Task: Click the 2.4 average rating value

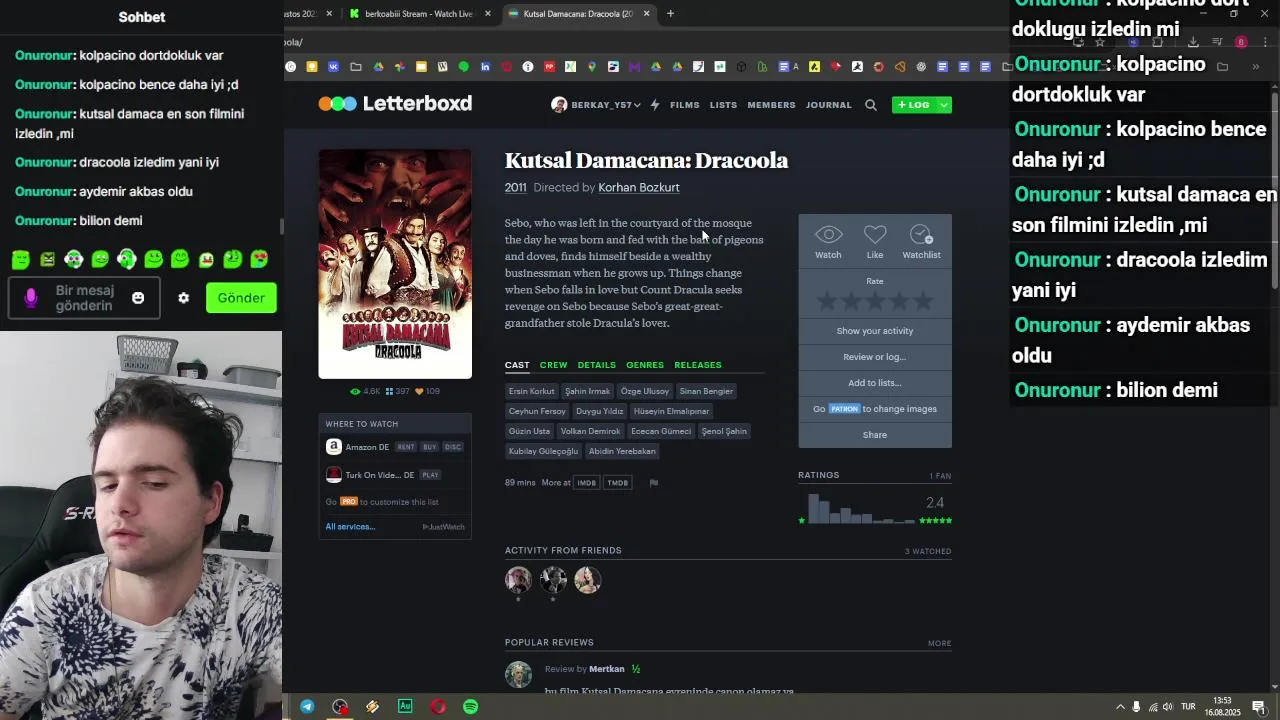Action: click(935, 503)
